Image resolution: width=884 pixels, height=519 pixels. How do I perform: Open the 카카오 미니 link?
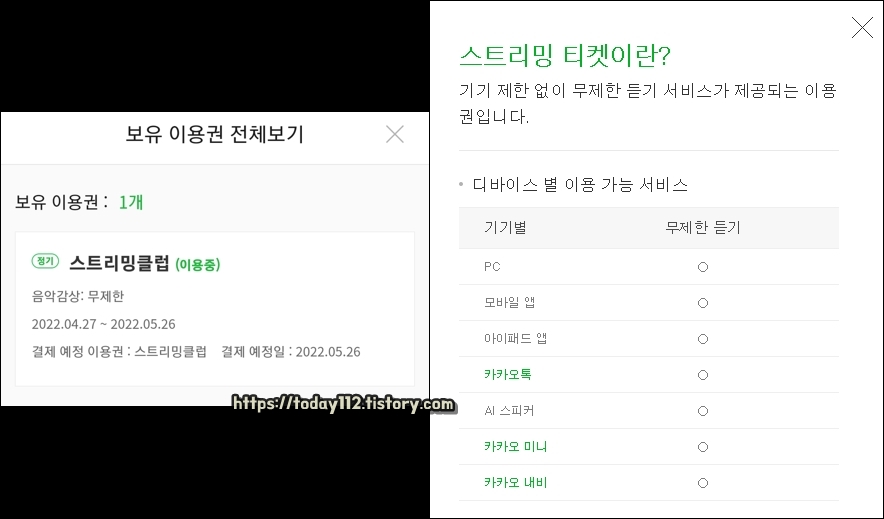point(515,446)
